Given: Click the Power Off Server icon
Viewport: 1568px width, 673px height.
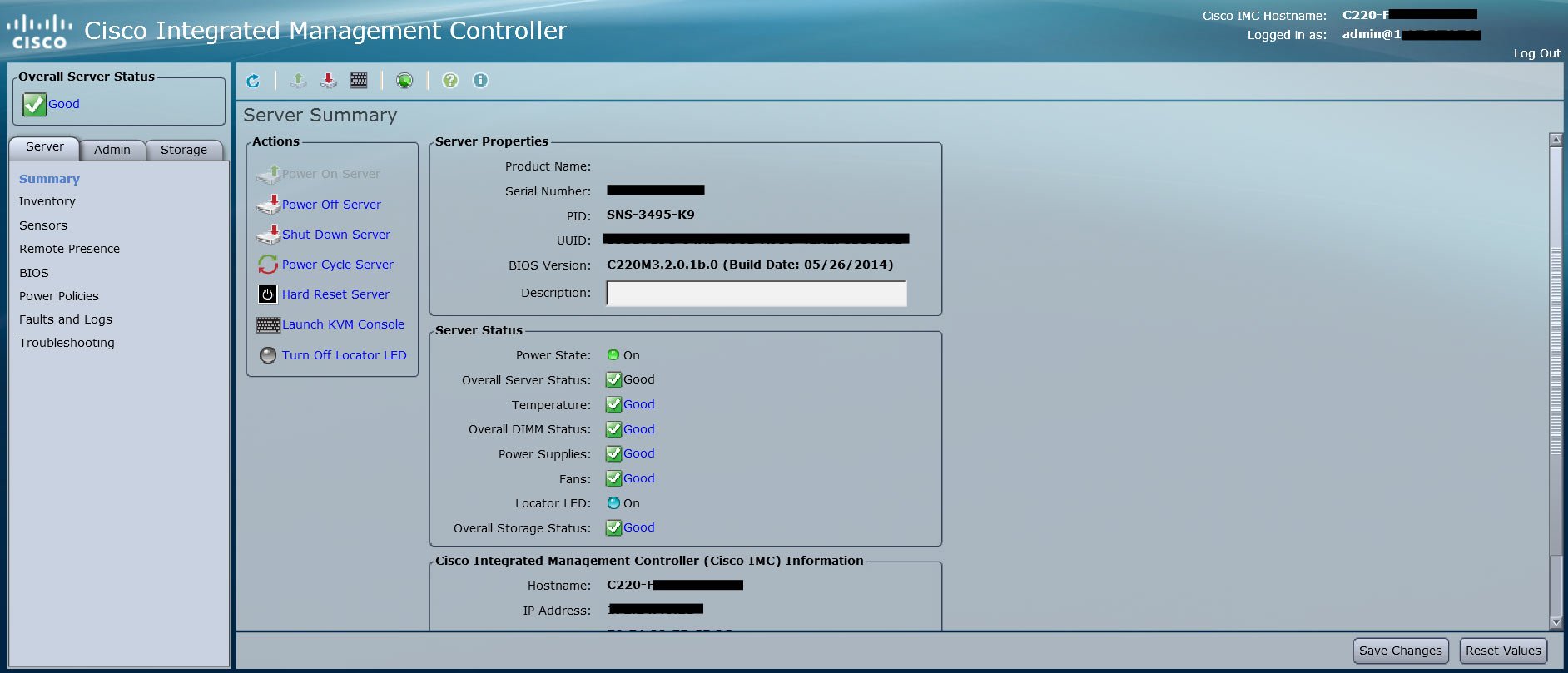Looking at the screenshot, I should coord(268,205).
